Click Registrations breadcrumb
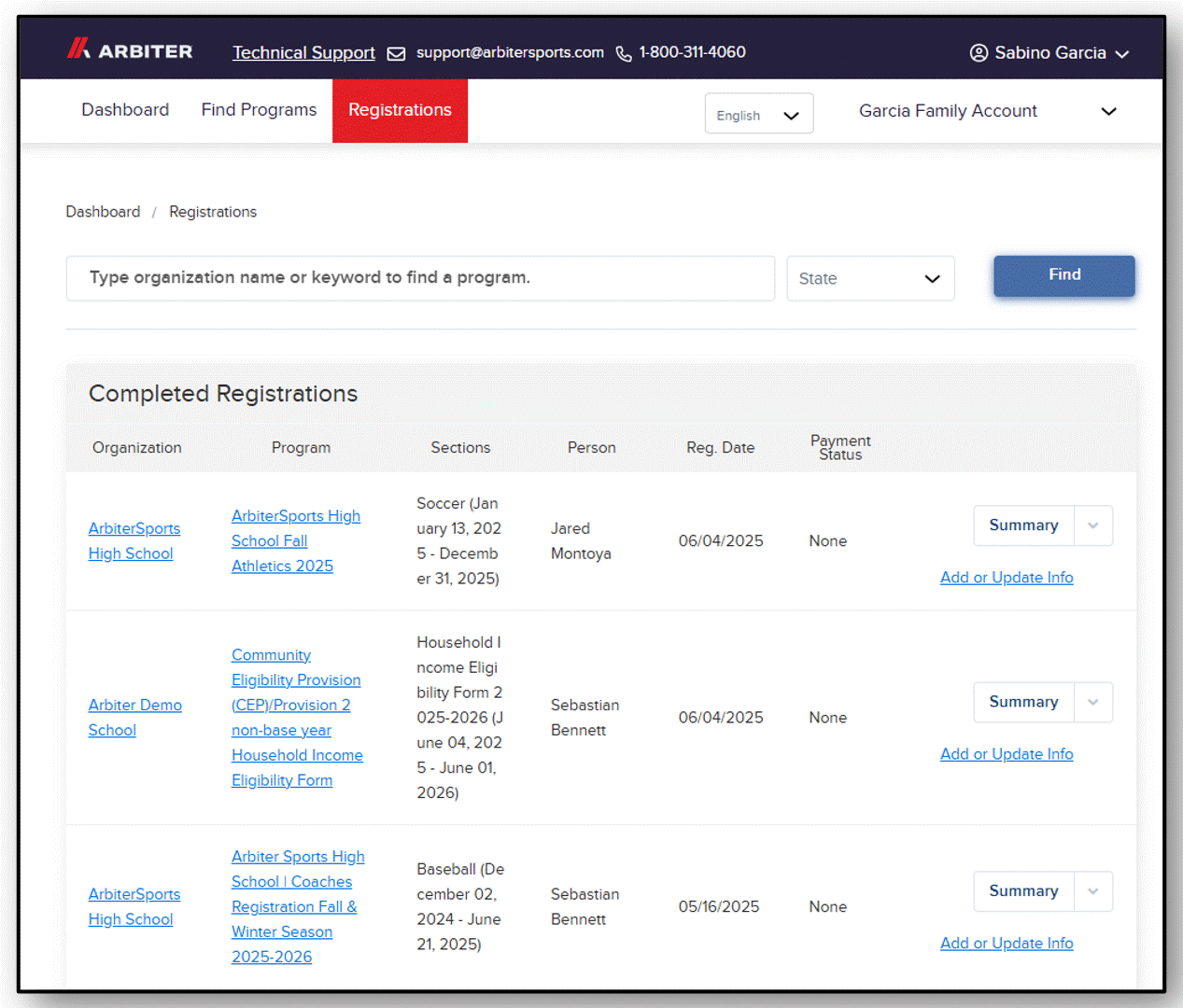This screenshot has width=1183, height=1008. tap(213, 212)
